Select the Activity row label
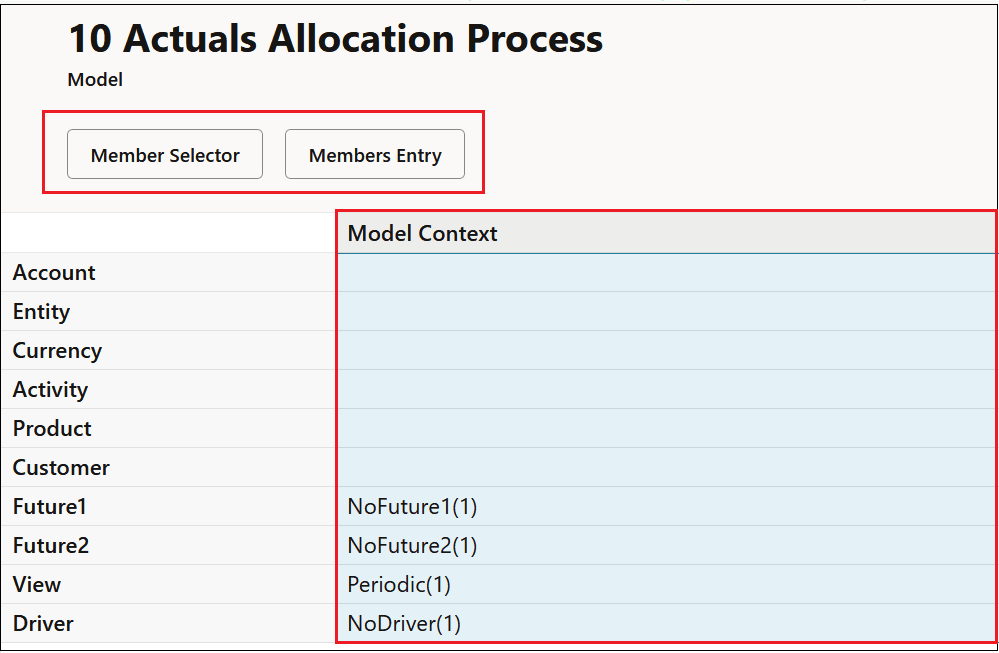 coord(50,389)
